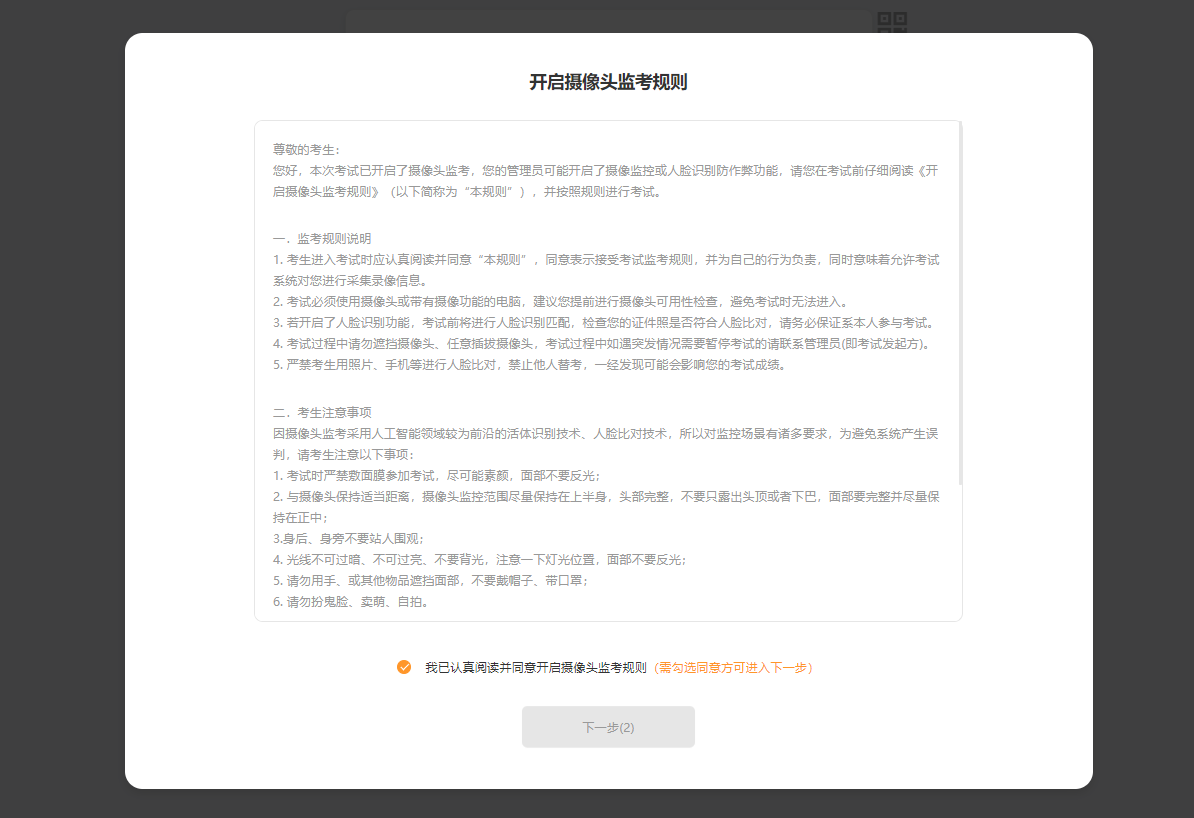This screenshot has height=818, width=1194.
Task: Click the rule starting 严禁考生用照片
Action: pyautogui.click(x=530, y=365)
